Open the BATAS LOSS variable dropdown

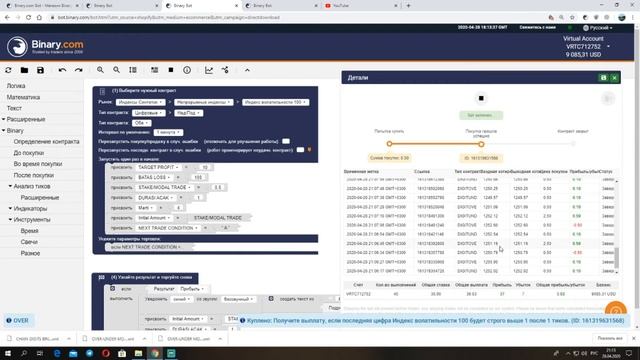(154, 178)
